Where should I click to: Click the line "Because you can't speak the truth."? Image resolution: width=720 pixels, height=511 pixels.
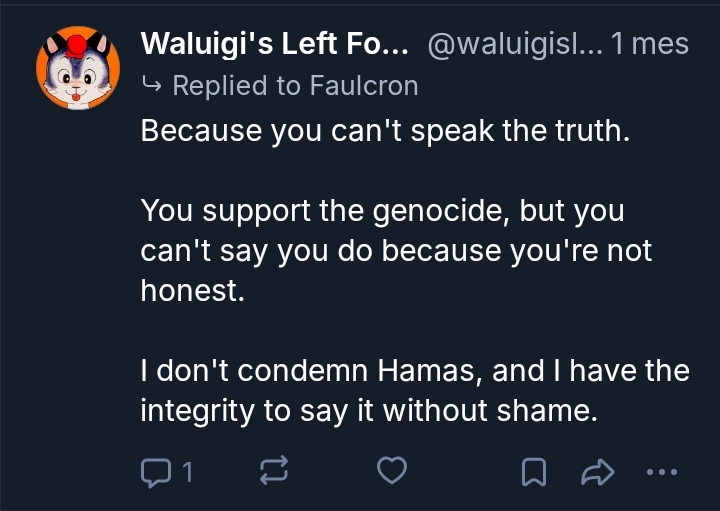[x=386, y=131]
